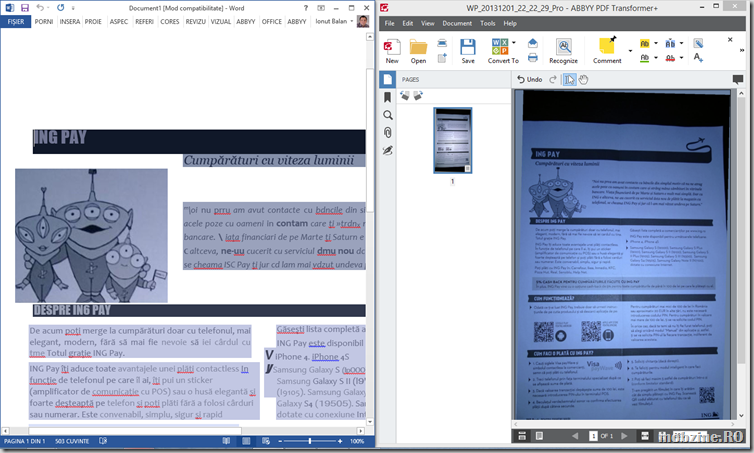The height and width of the screenshot is (453, 754).
Task: Click the Undo button in ABBYY
Action: (x=529, y=79)
